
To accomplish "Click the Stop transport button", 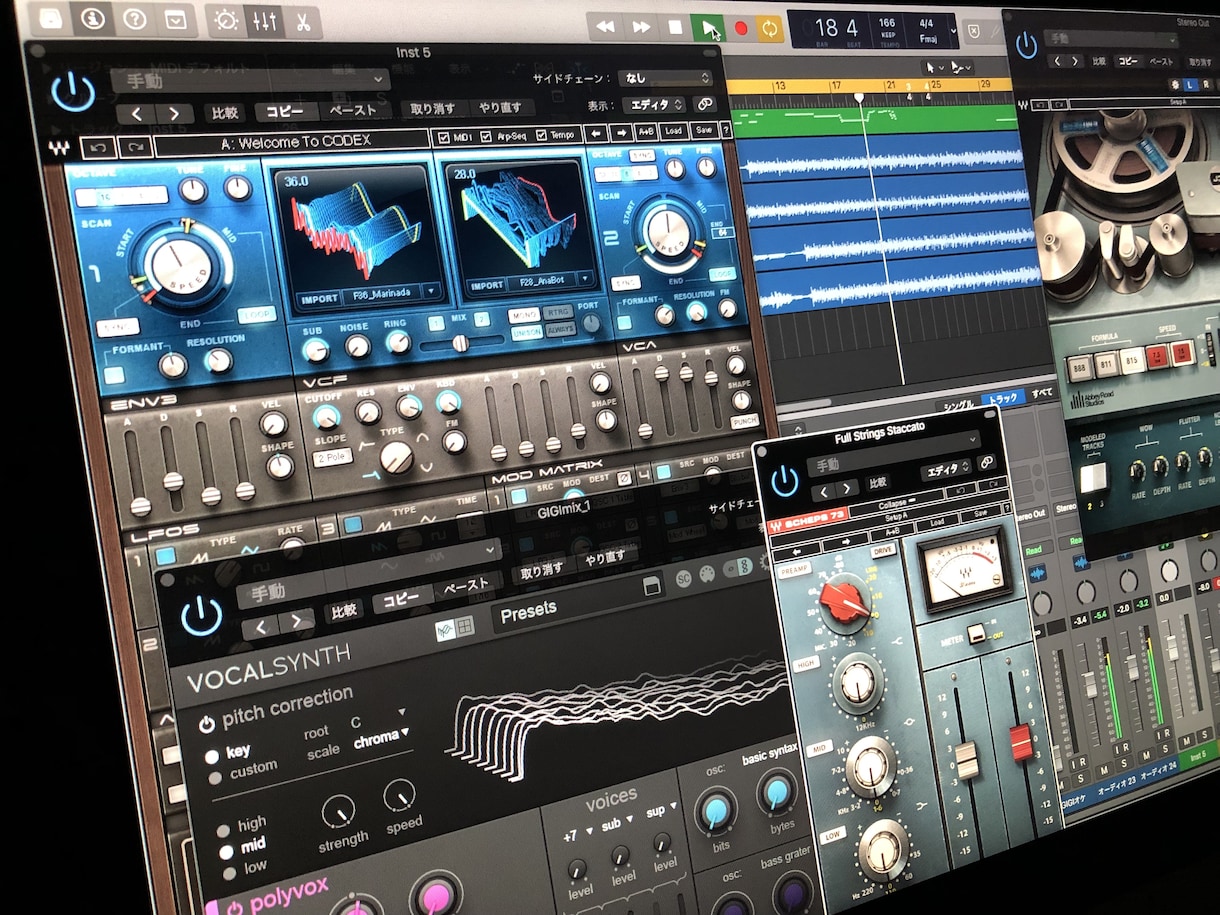I will point(675,27).
